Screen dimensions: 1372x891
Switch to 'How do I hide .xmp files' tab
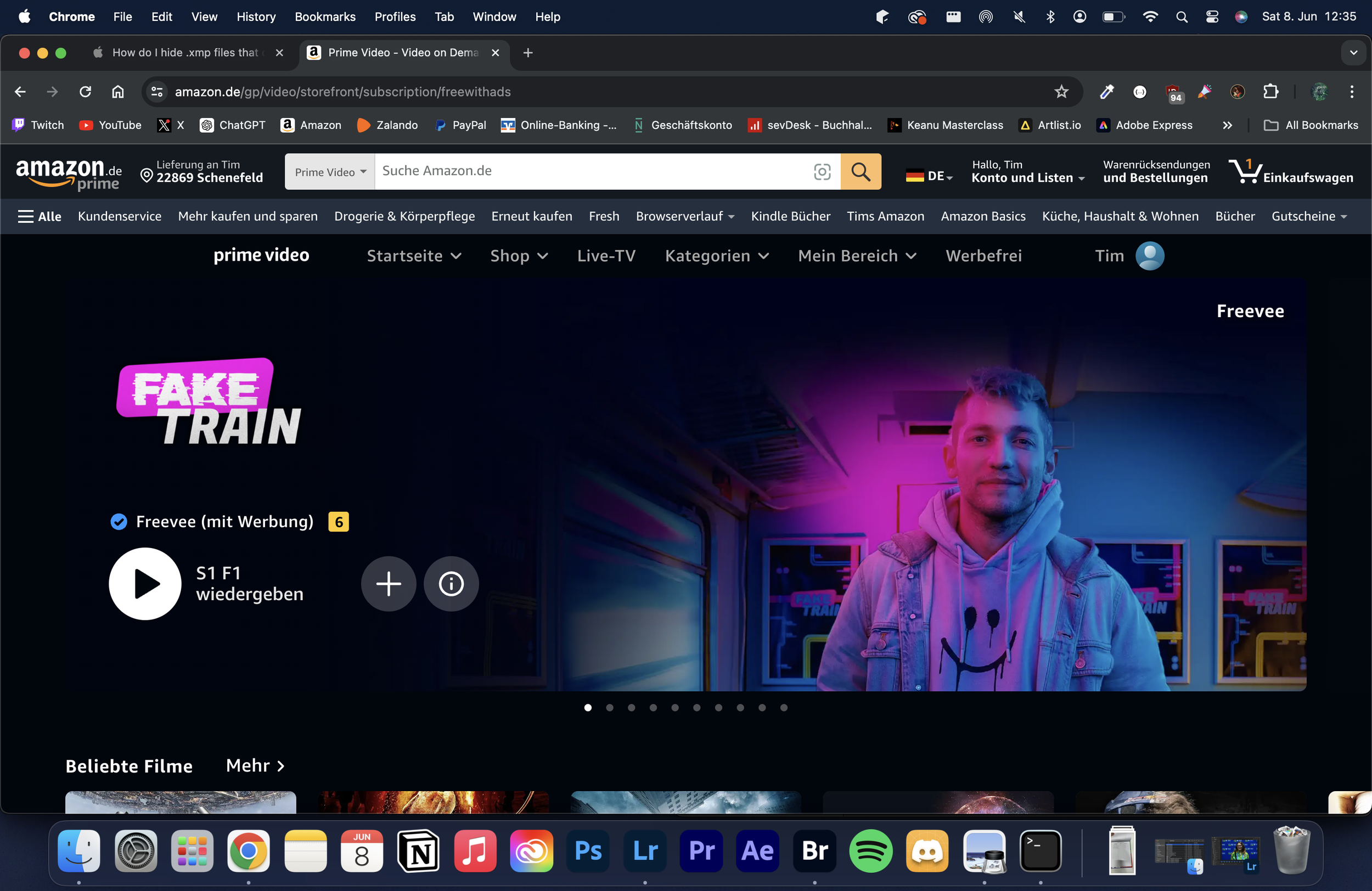point(188,53)
